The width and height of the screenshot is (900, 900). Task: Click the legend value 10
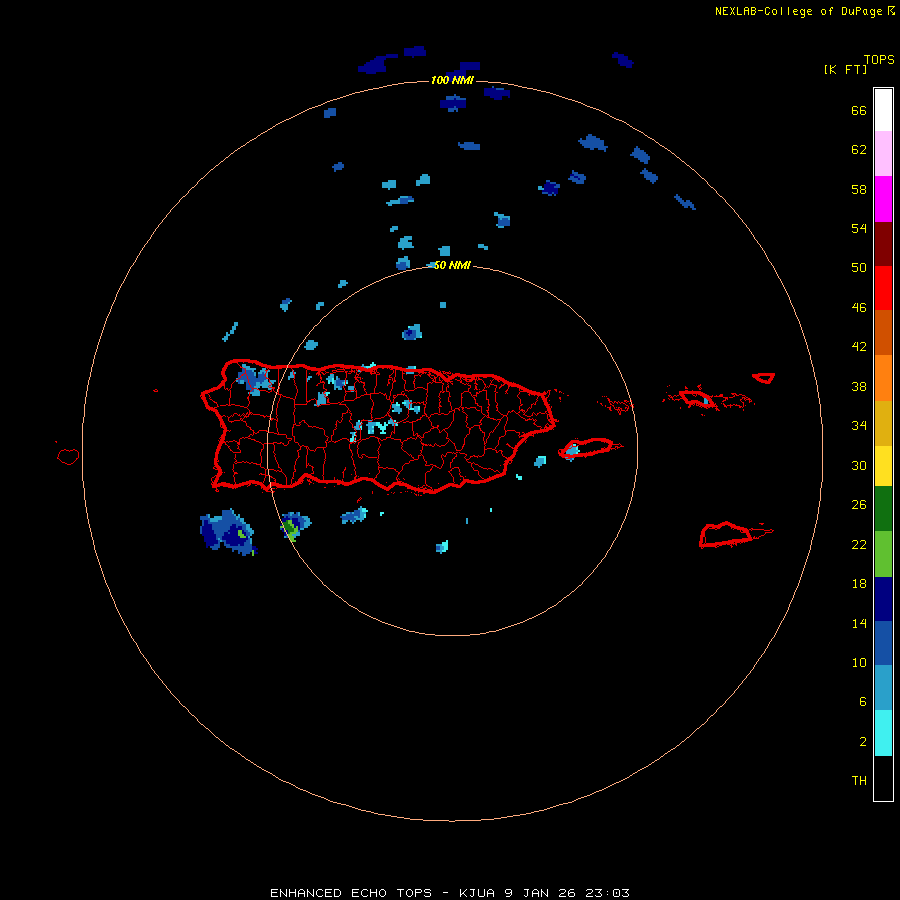(x=859, y=663)
